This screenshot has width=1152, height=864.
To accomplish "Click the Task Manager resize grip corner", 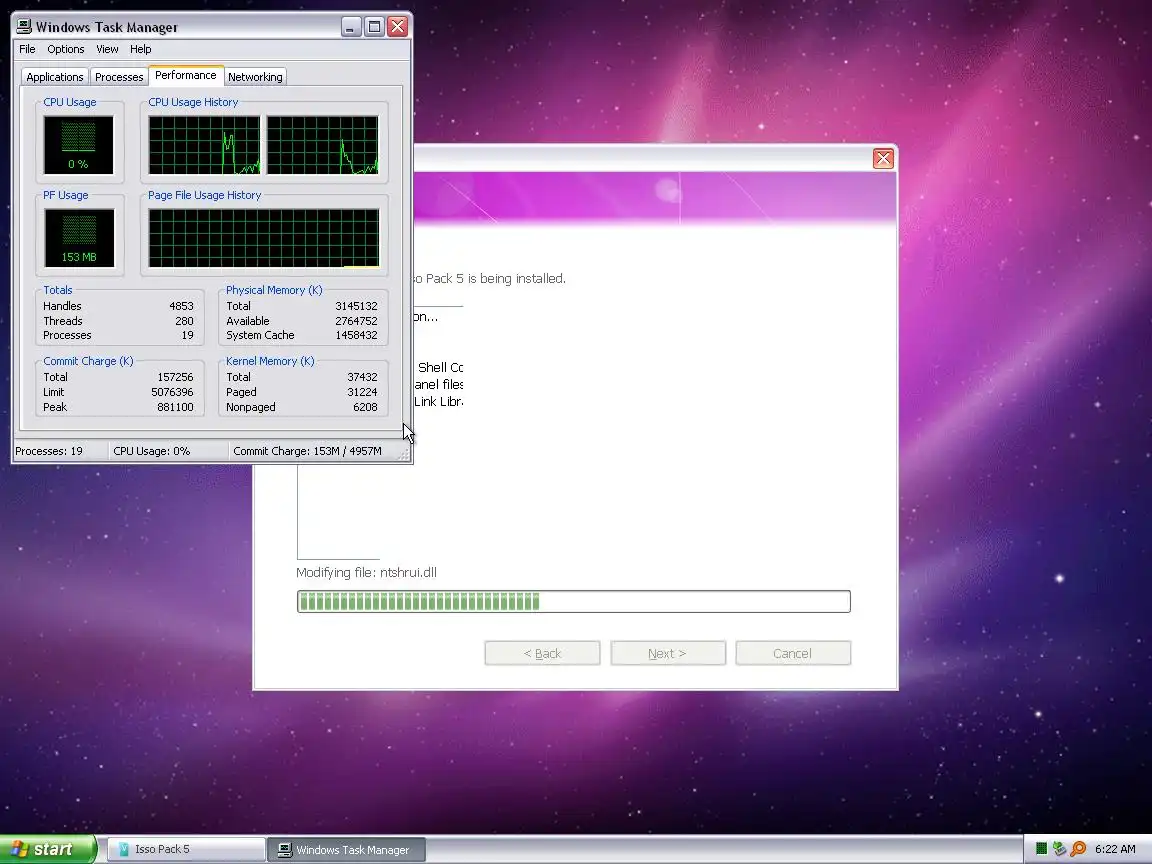I will 403,456.
